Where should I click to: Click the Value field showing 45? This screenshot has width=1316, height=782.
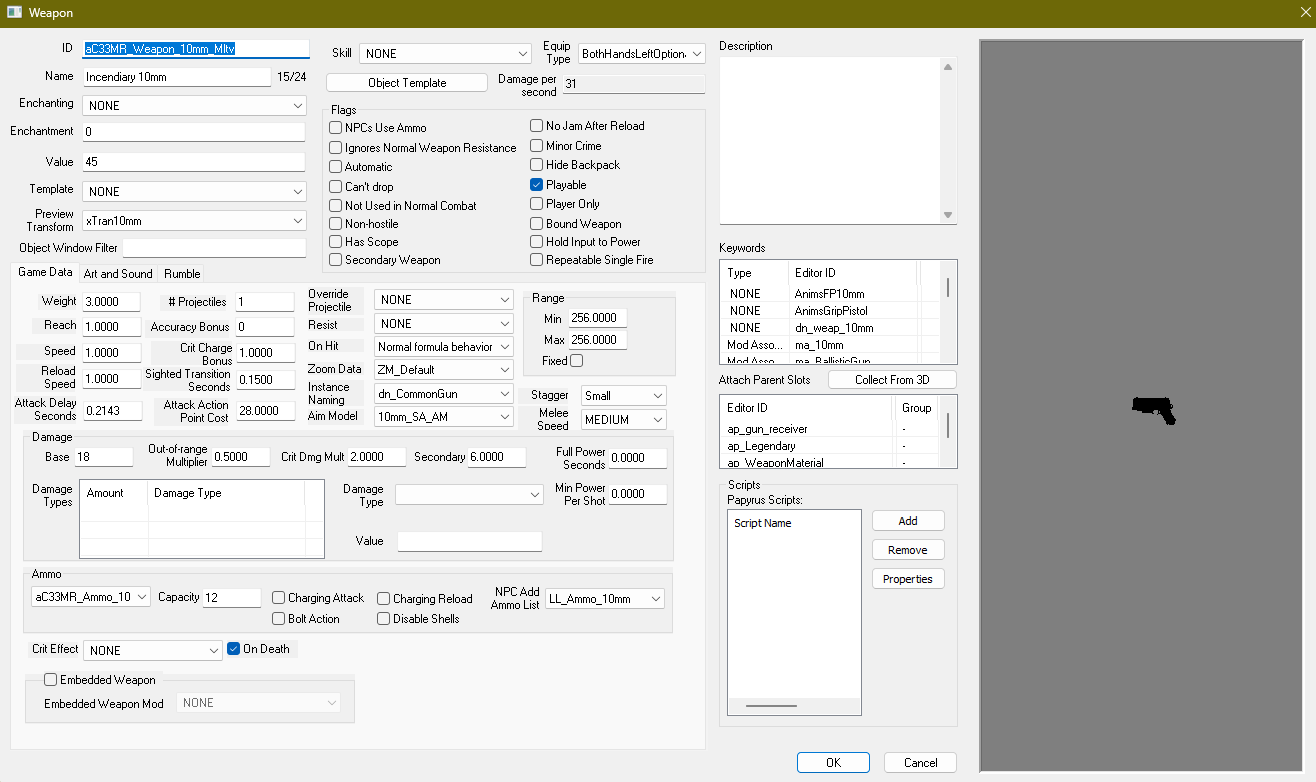[194, 162]
